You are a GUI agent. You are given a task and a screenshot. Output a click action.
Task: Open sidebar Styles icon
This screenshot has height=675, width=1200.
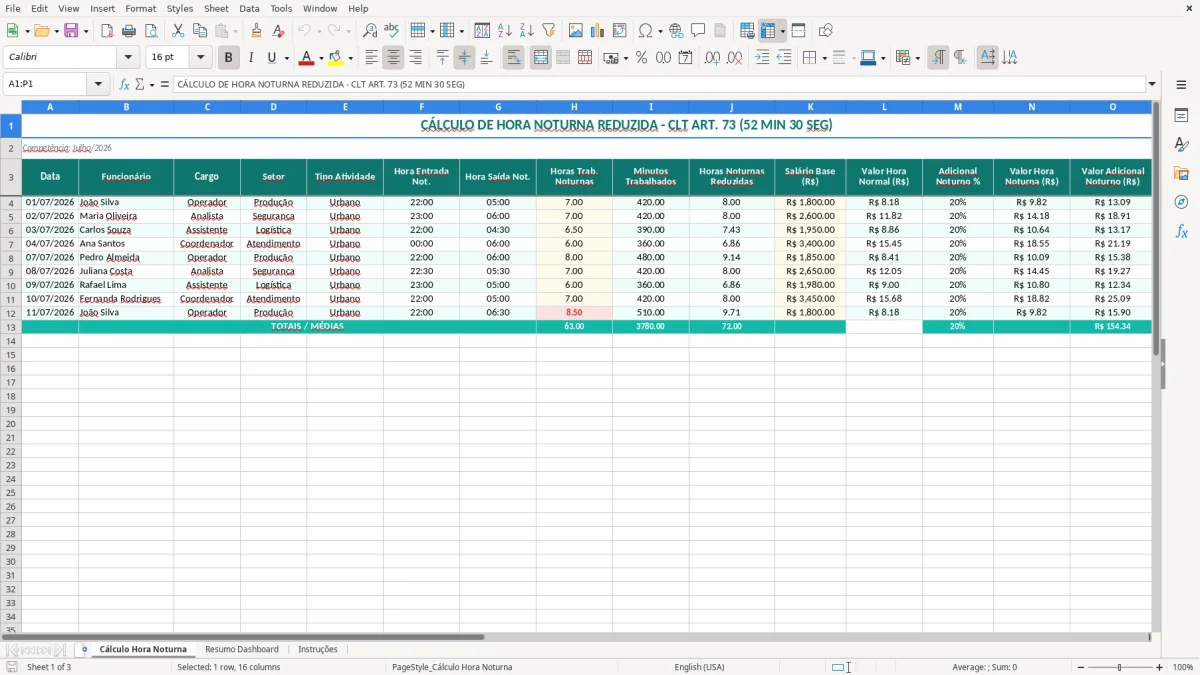click(x=1181, y=144)
